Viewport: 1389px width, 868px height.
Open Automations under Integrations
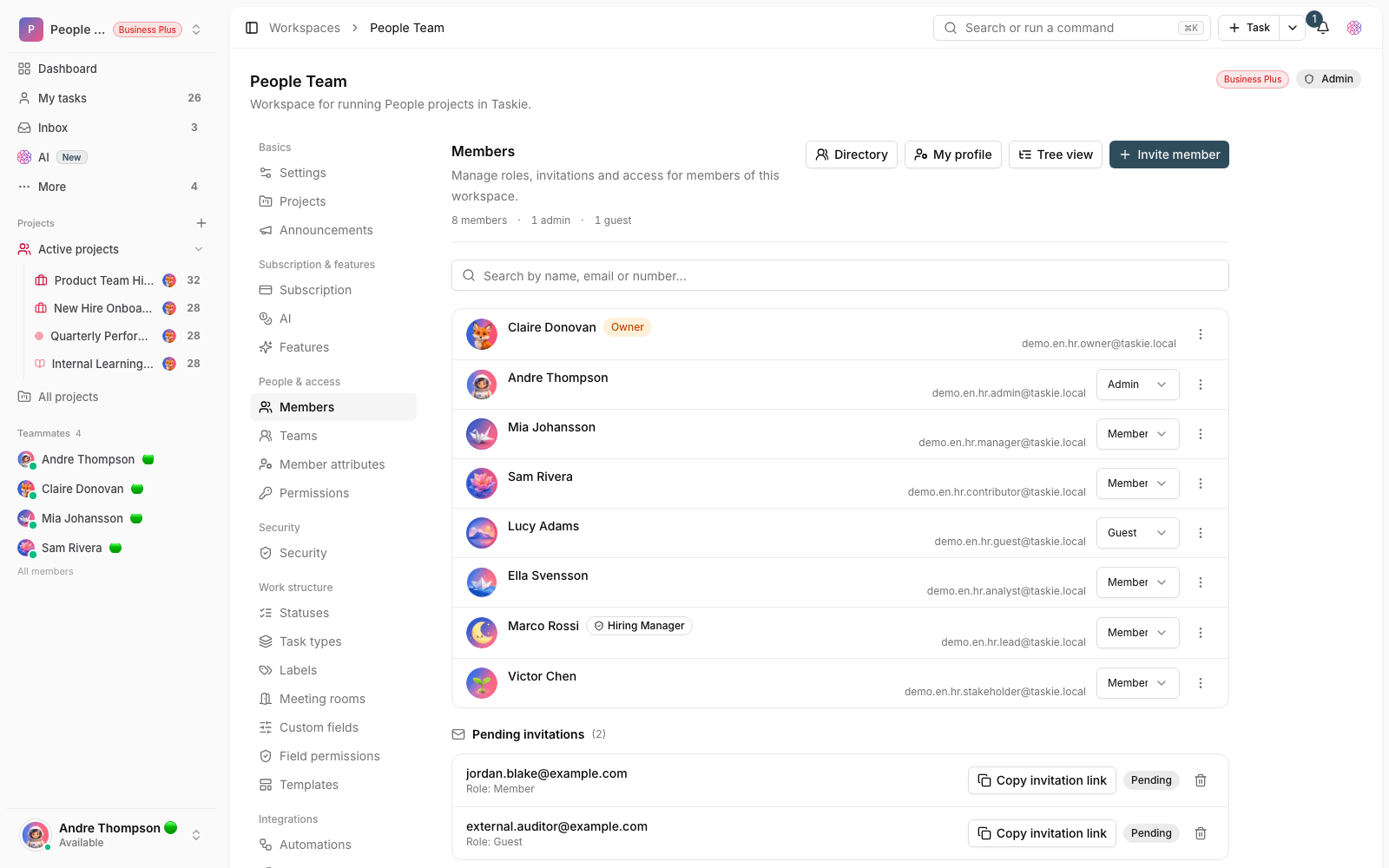(x=333, y=845)
